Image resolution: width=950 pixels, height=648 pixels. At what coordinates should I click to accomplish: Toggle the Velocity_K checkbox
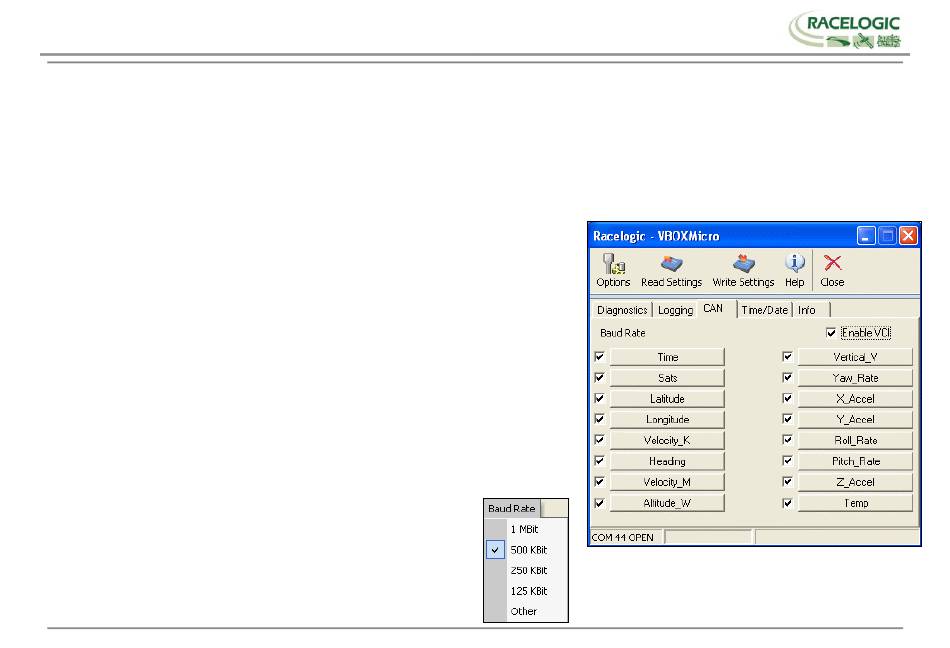(599, 440)
